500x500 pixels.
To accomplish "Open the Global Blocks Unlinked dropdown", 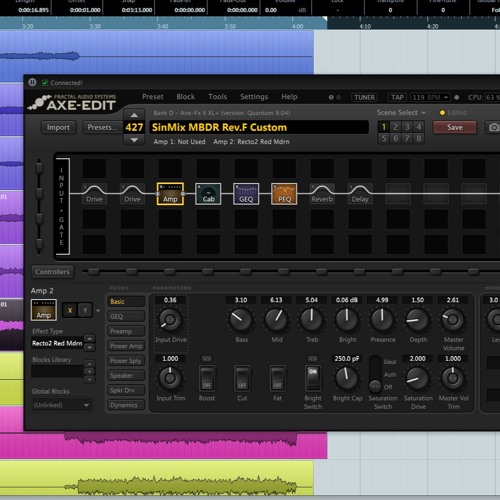I will [62, 405].
